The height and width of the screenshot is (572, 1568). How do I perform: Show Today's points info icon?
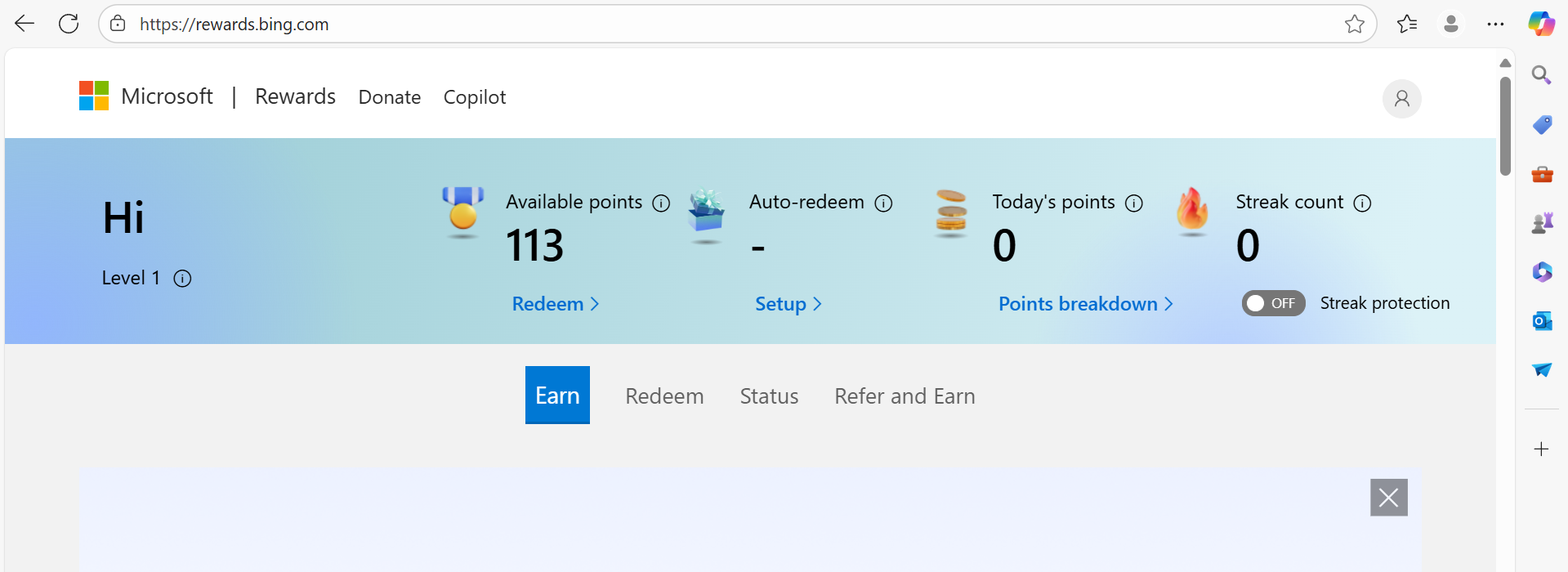[x=1134, y=203]
